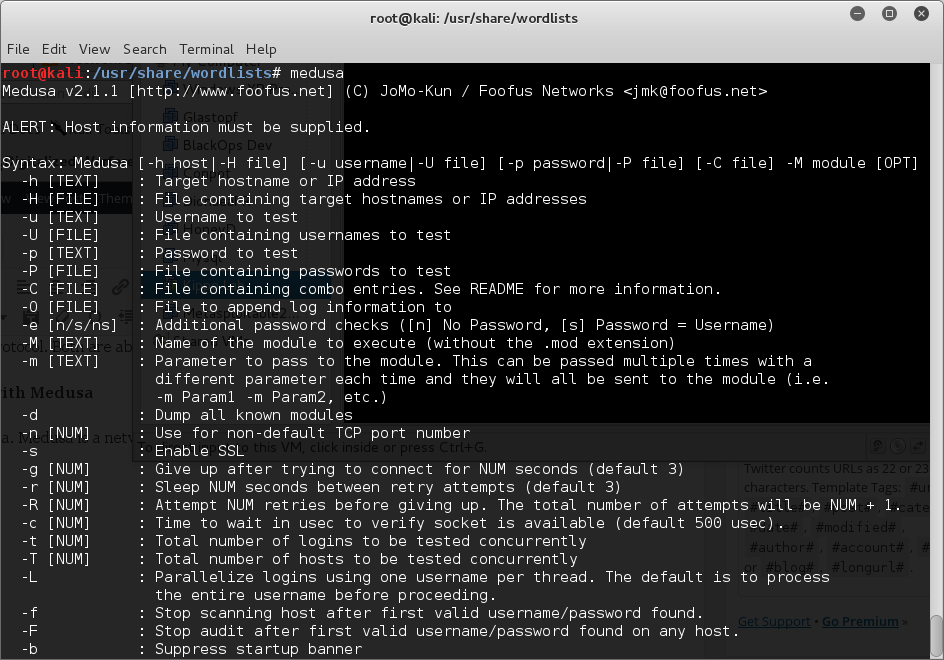Click the www.foofus.net URL in output
Viewport: 944px width, 660px height.
231,91
